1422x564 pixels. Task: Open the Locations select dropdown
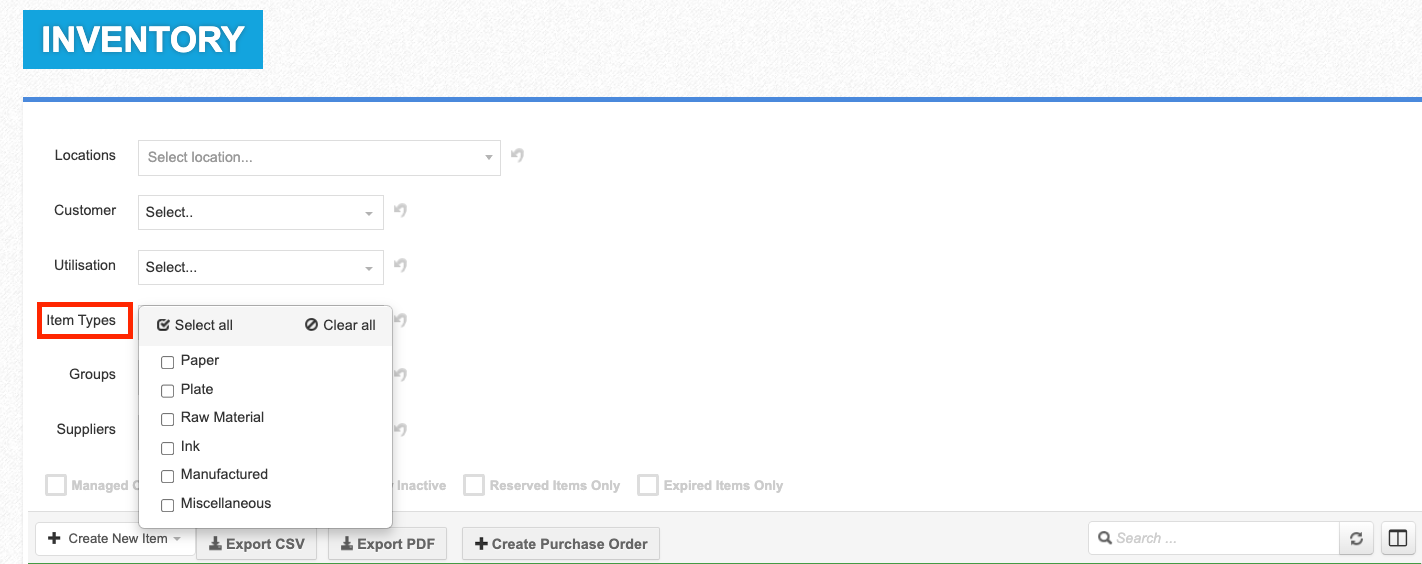[x=319, y=157]
